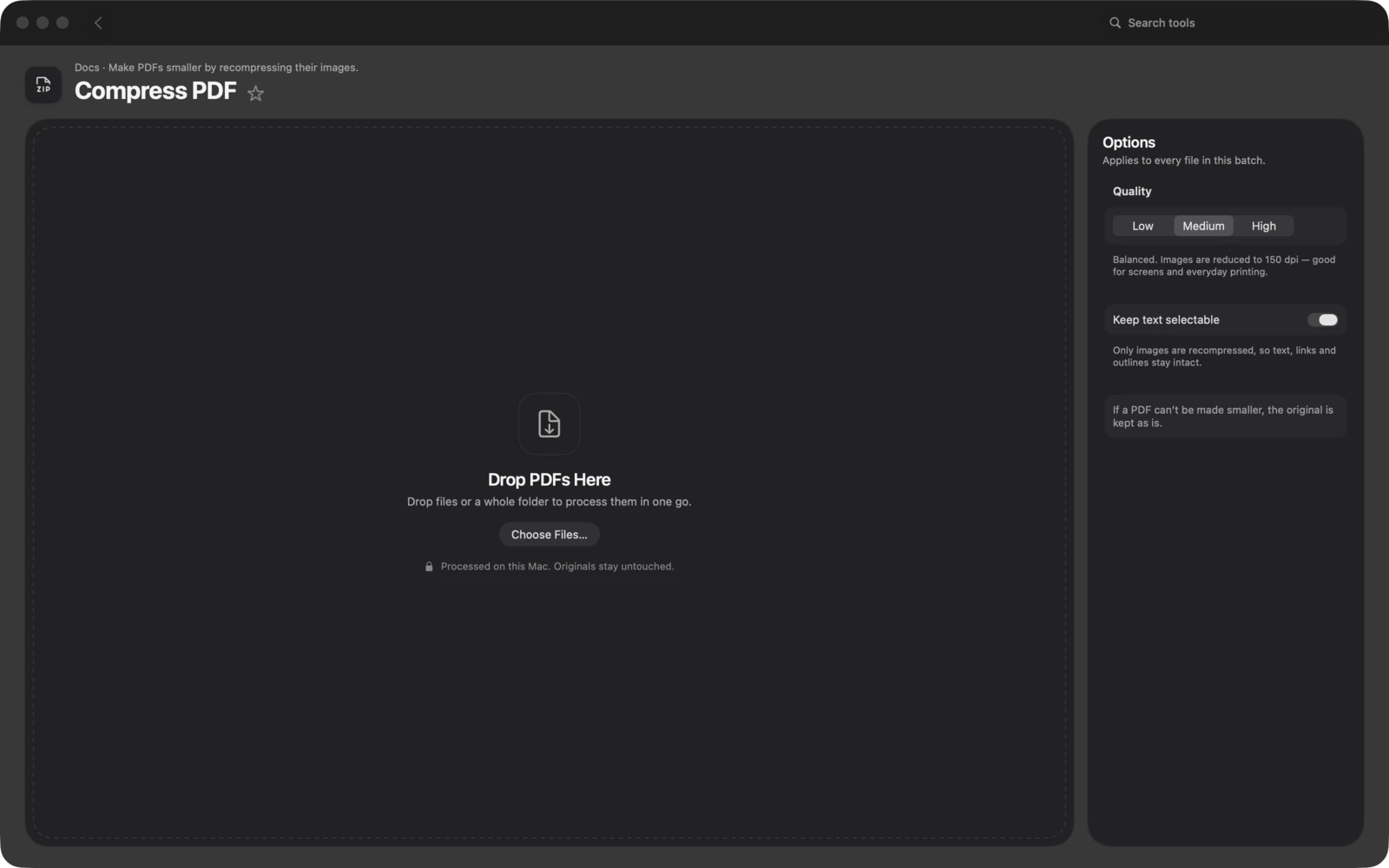The image size is (1389, 868).
Task: Click the lock icon under Choose Files
Action: [x=429, y=567]
